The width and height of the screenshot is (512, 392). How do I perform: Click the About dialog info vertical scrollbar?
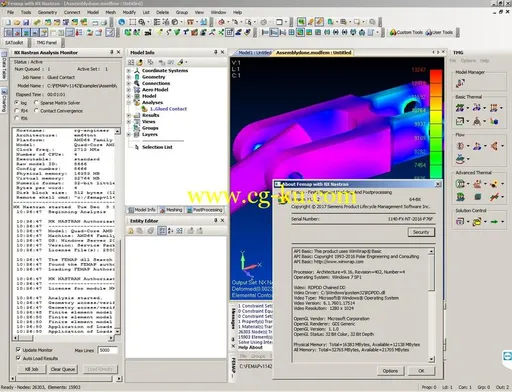[x=432, y=305]
